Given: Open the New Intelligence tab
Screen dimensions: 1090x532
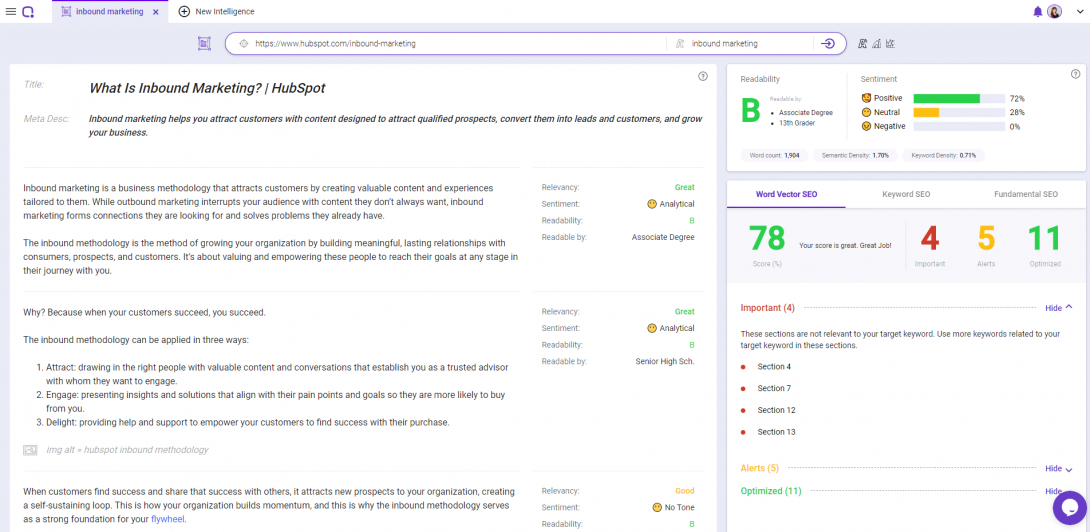Looking at the screenshot, I should (225, 12).
